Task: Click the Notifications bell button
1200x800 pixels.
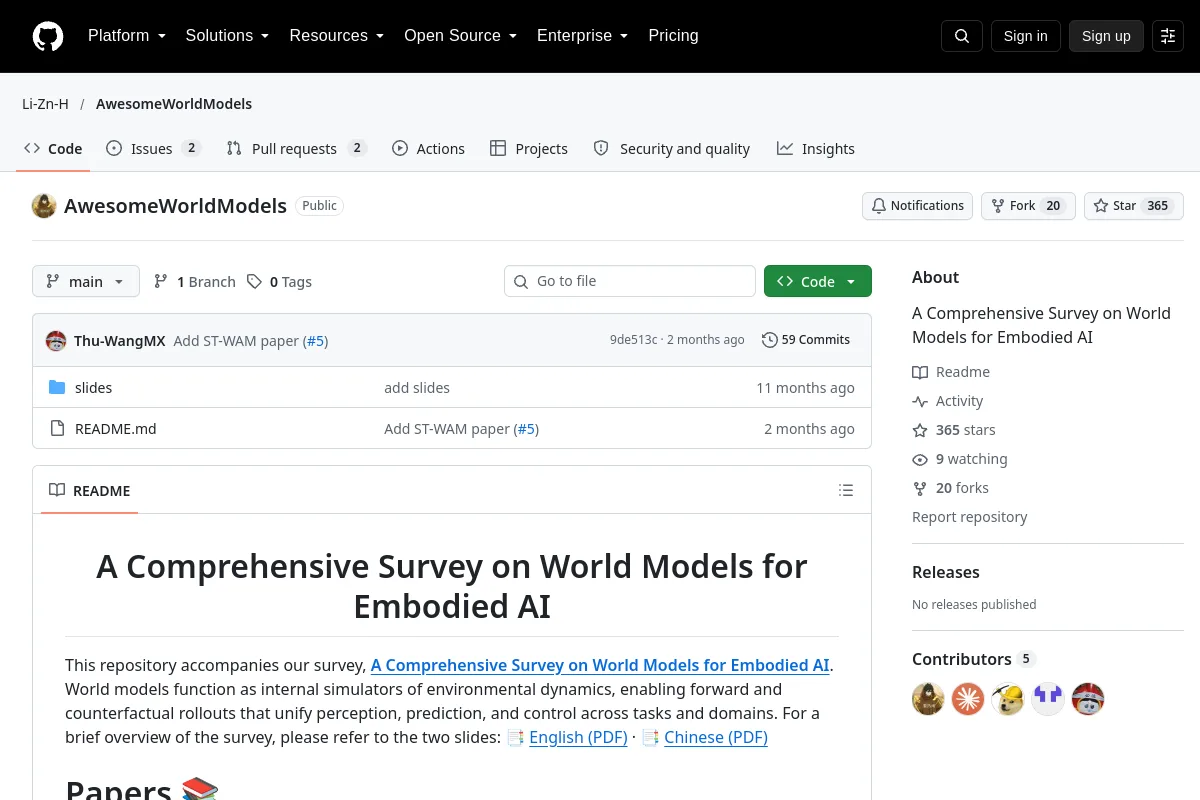Action: point(917,206)
